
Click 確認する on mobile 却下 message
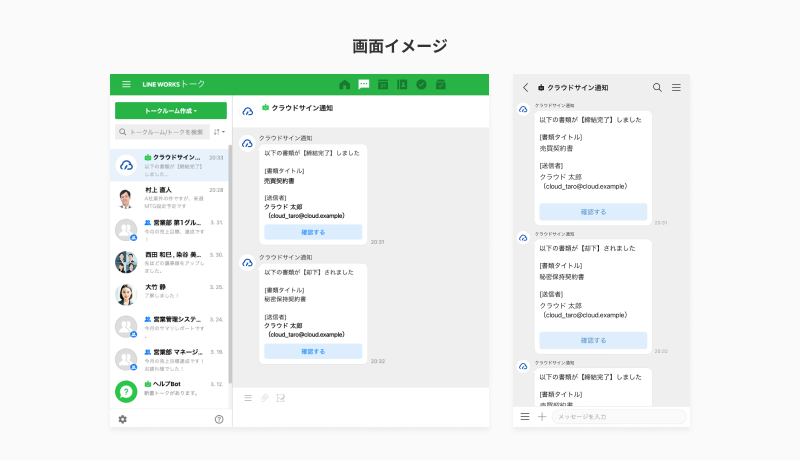click(593, 340)
